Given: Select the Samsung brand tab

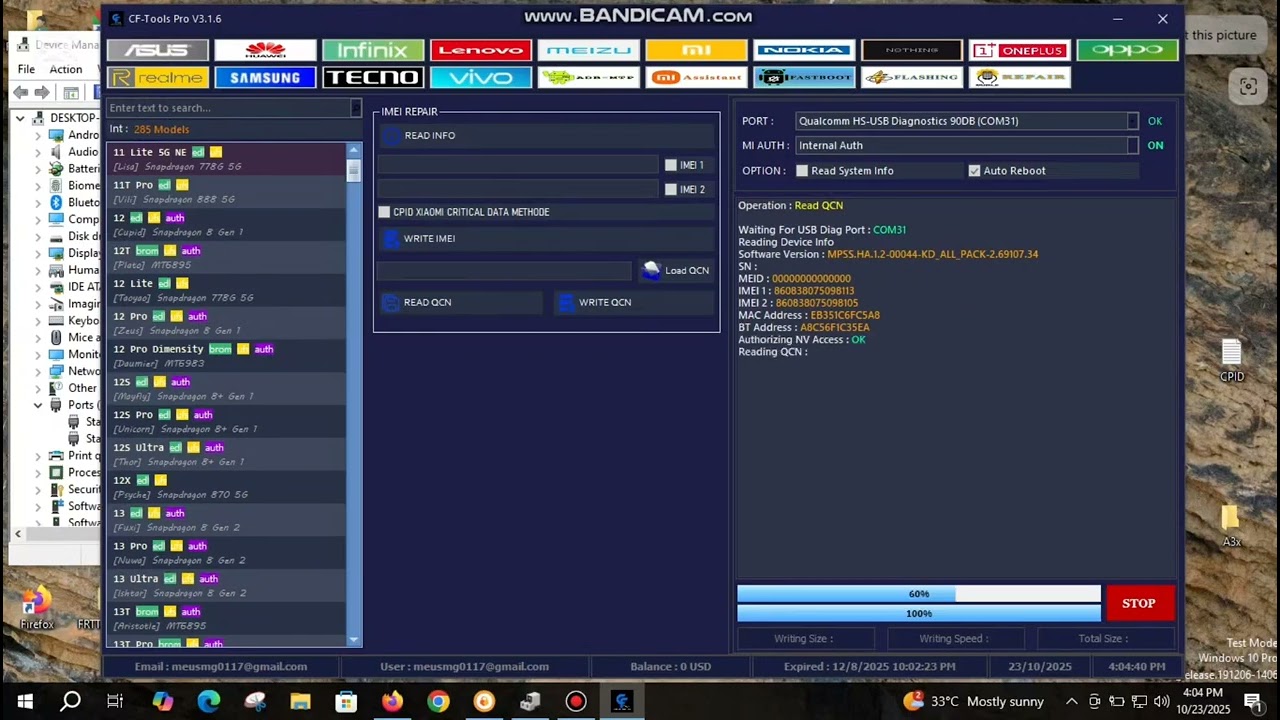Looking at the screenshot, I should (265, 77).
